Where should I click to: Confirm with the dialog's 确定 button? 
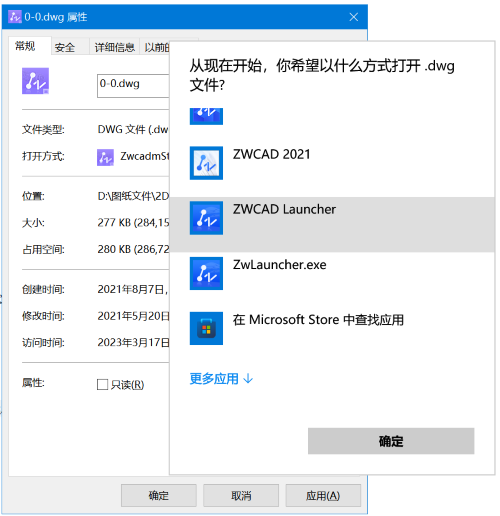pos(391,441)
